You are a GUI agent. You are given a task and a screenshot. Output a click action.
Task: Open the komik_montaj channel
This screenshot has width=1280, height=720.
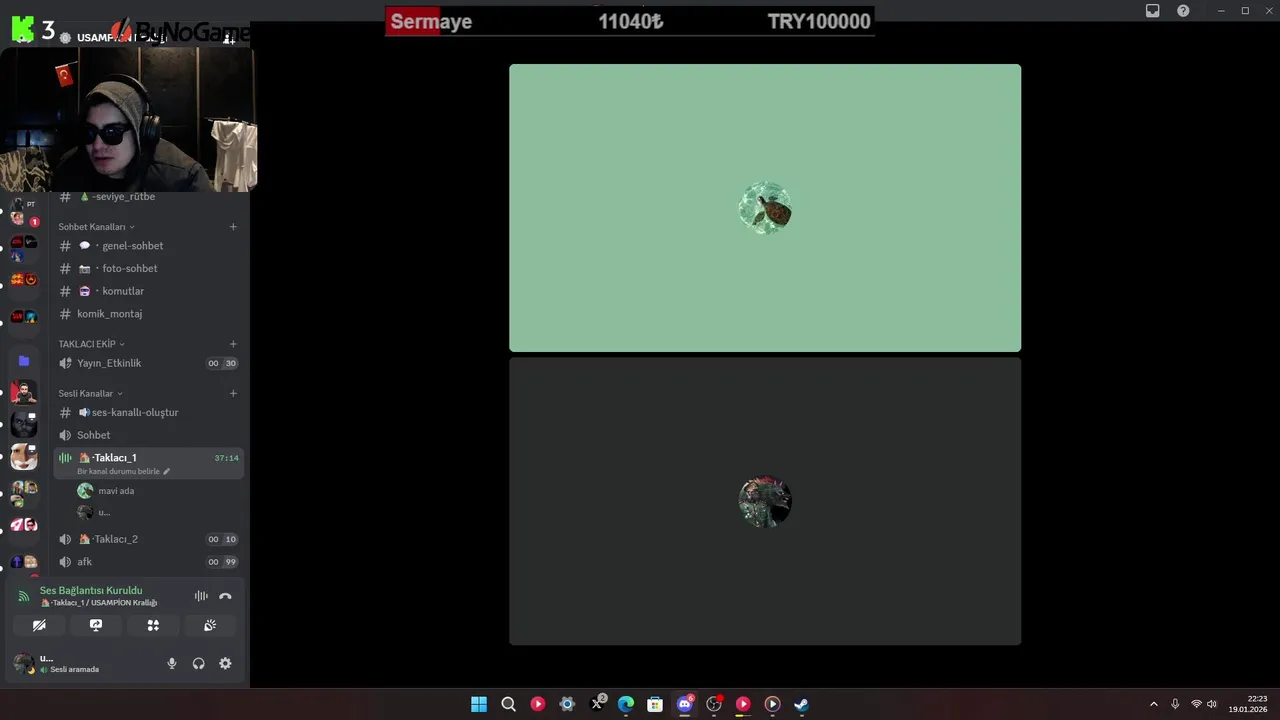click(x=148, y=314)
